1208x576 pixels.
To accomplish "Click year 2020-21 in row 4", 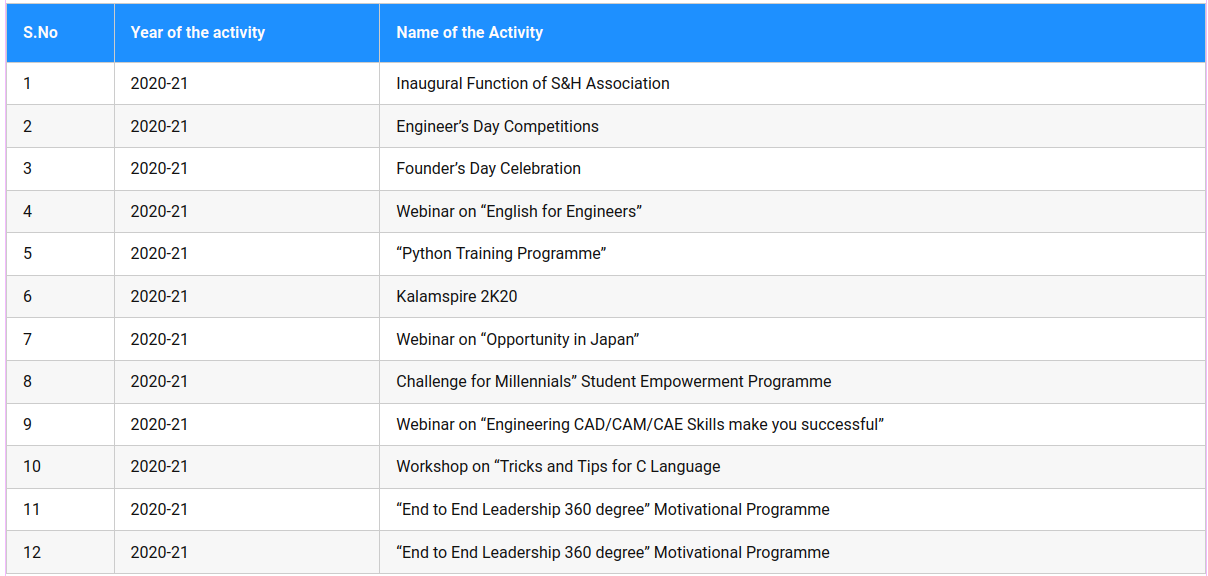I will coord(159,212).
